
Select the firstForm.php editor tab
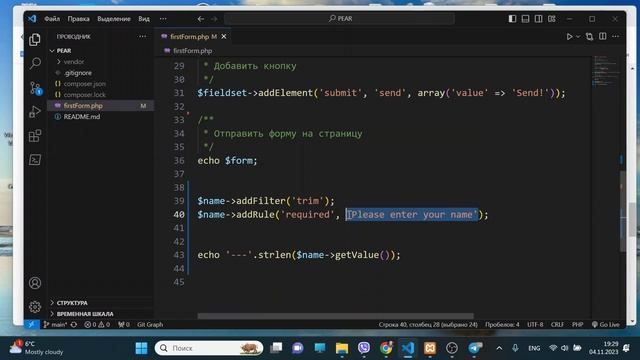tap(193, 36)
